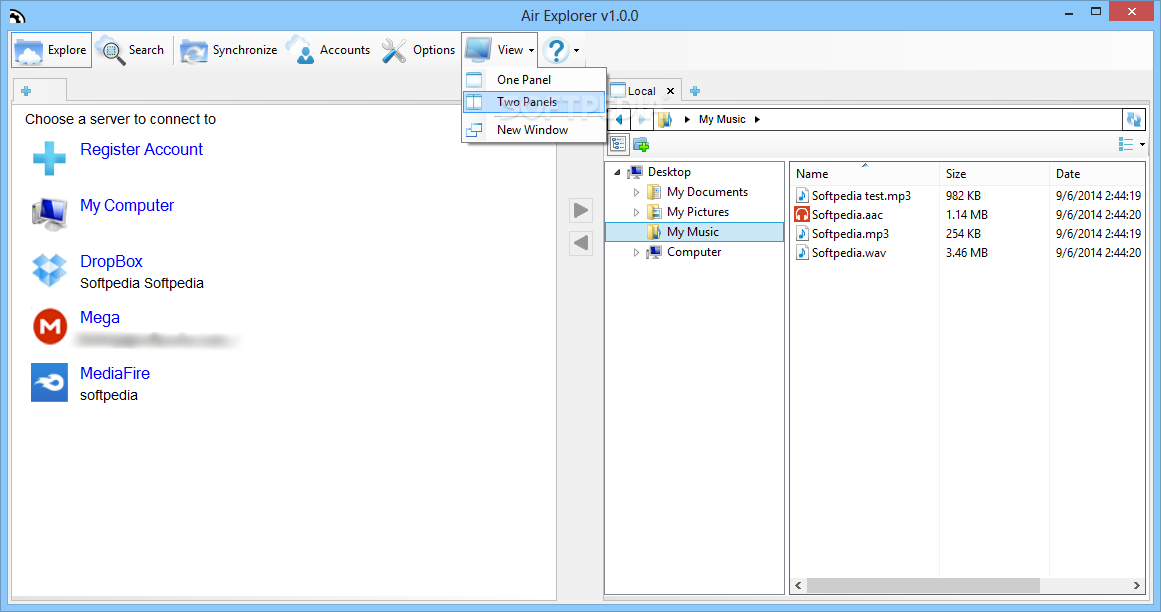The height and width of the screenshot is (612, 1161).
Task: Toggle the folder tree view icon
Action: [618, 144]
